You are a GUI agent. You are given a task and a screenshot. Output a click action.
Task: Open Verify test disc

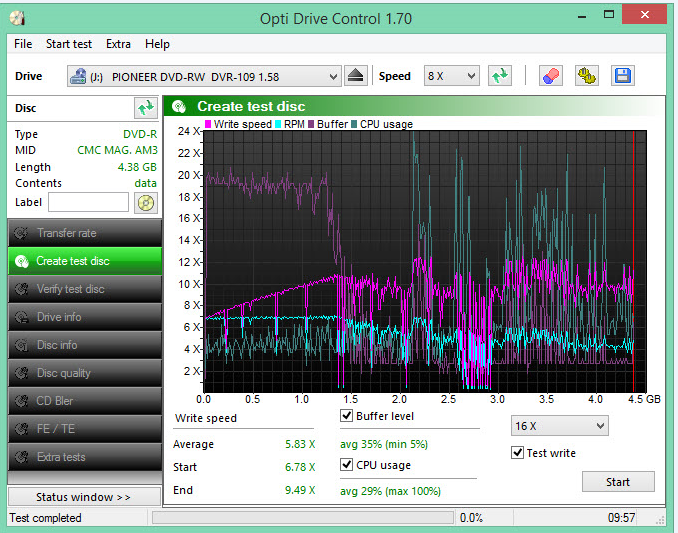tap(85, 289)
